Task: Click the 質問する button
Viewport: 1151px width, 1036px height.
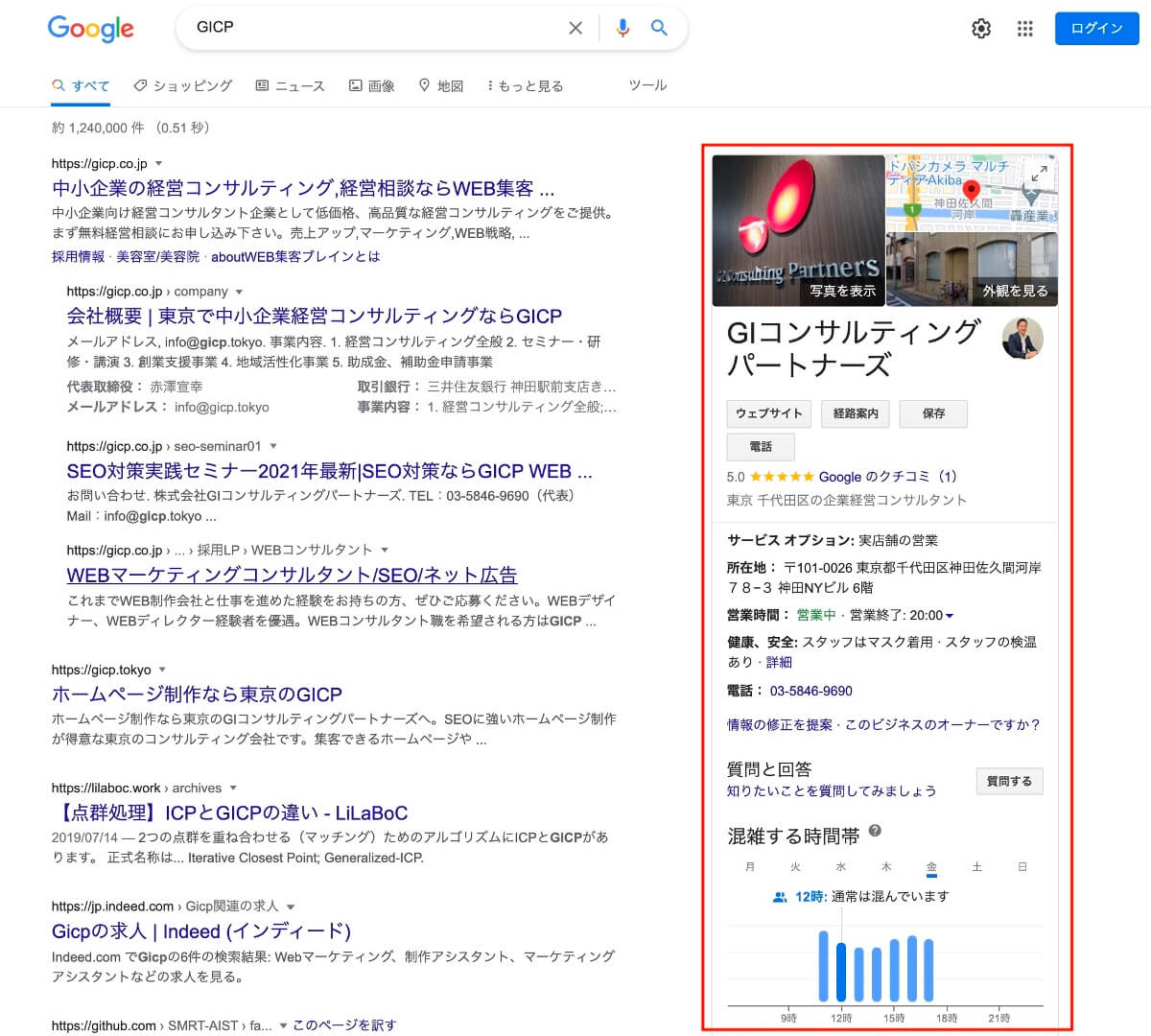Action: pos(1009,782)
